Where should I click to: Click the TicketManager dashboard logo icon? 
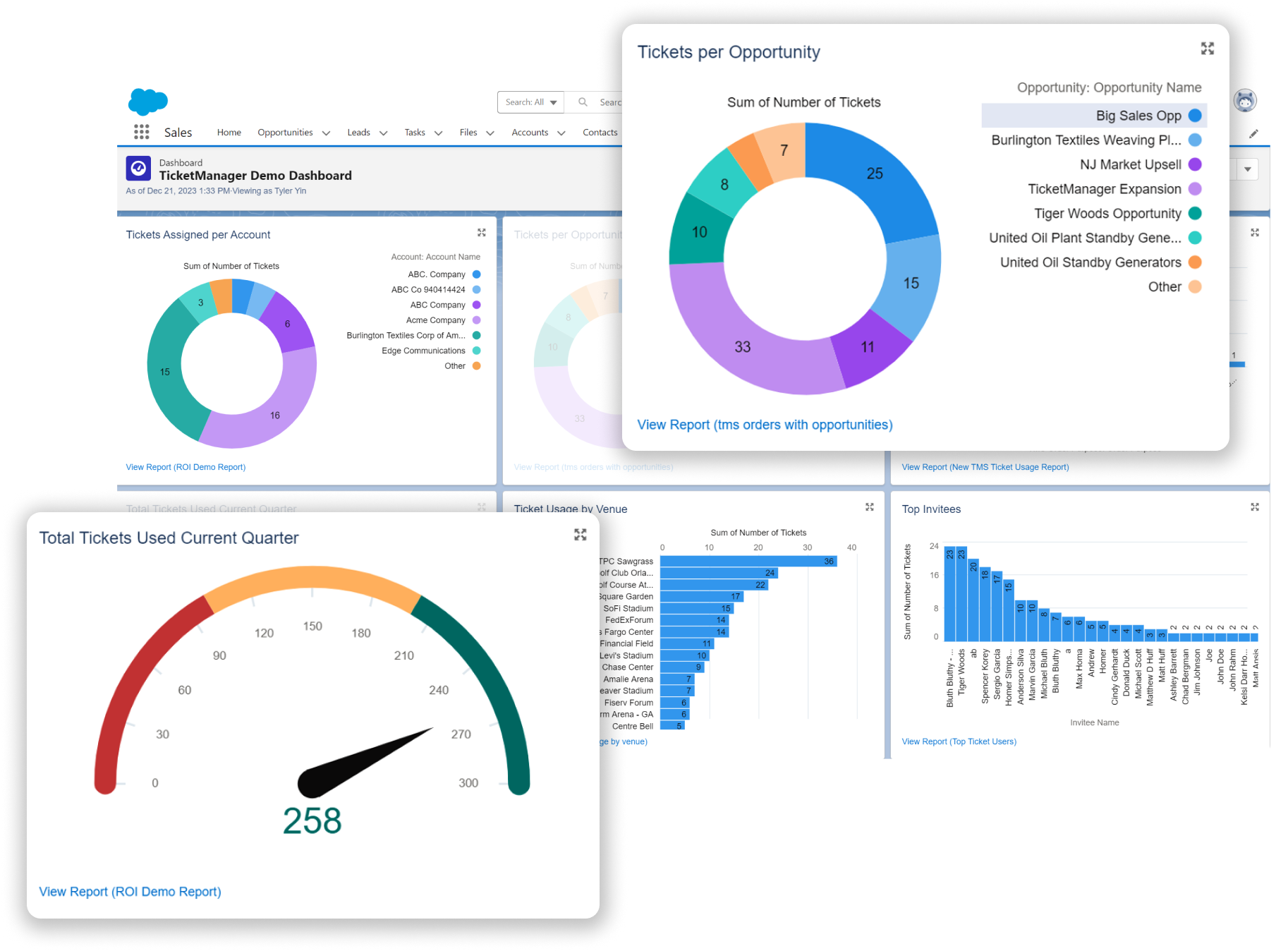(x=138, y=169)
